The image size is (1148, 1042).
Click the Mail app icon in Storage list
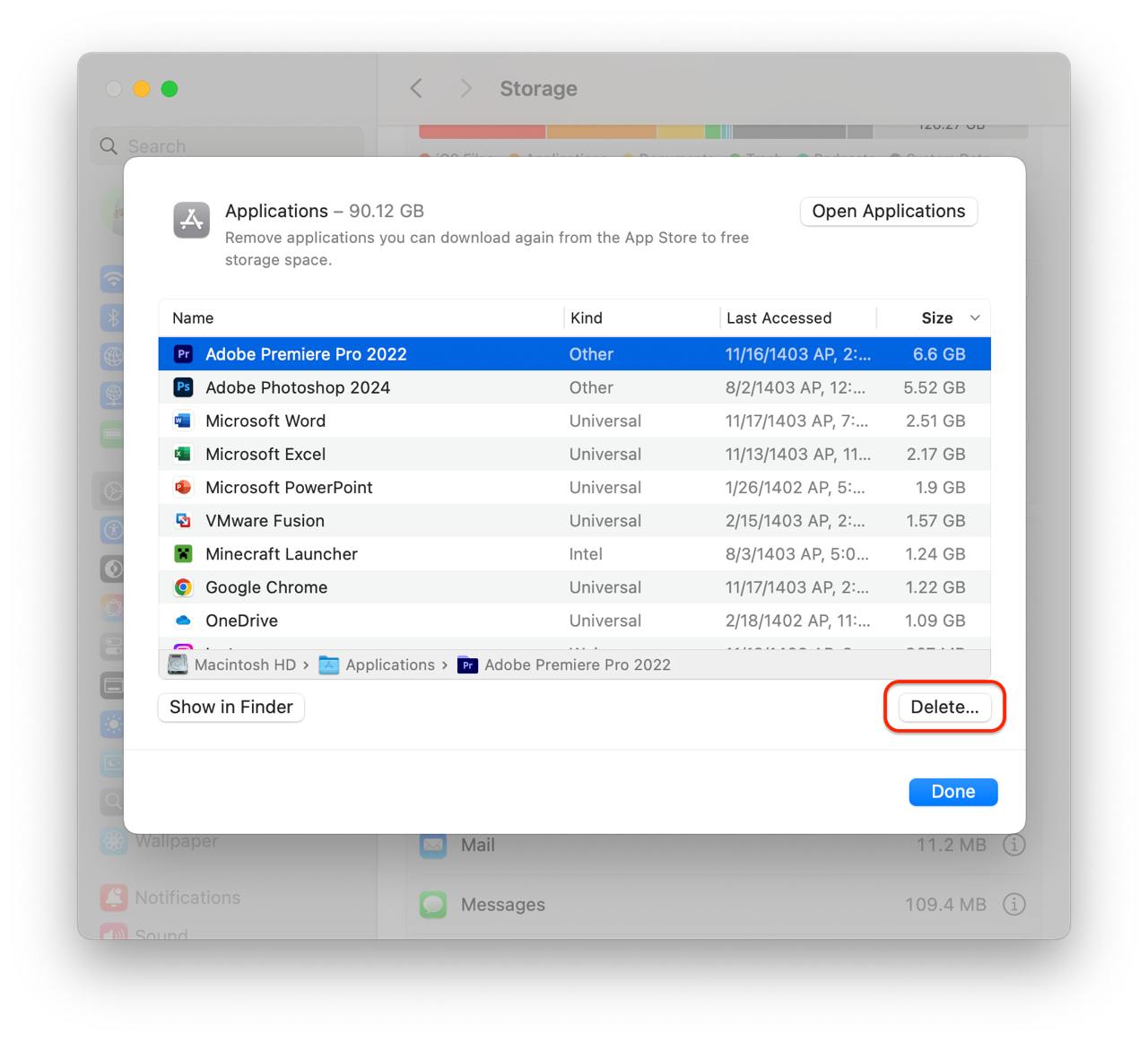coord(433,845)
